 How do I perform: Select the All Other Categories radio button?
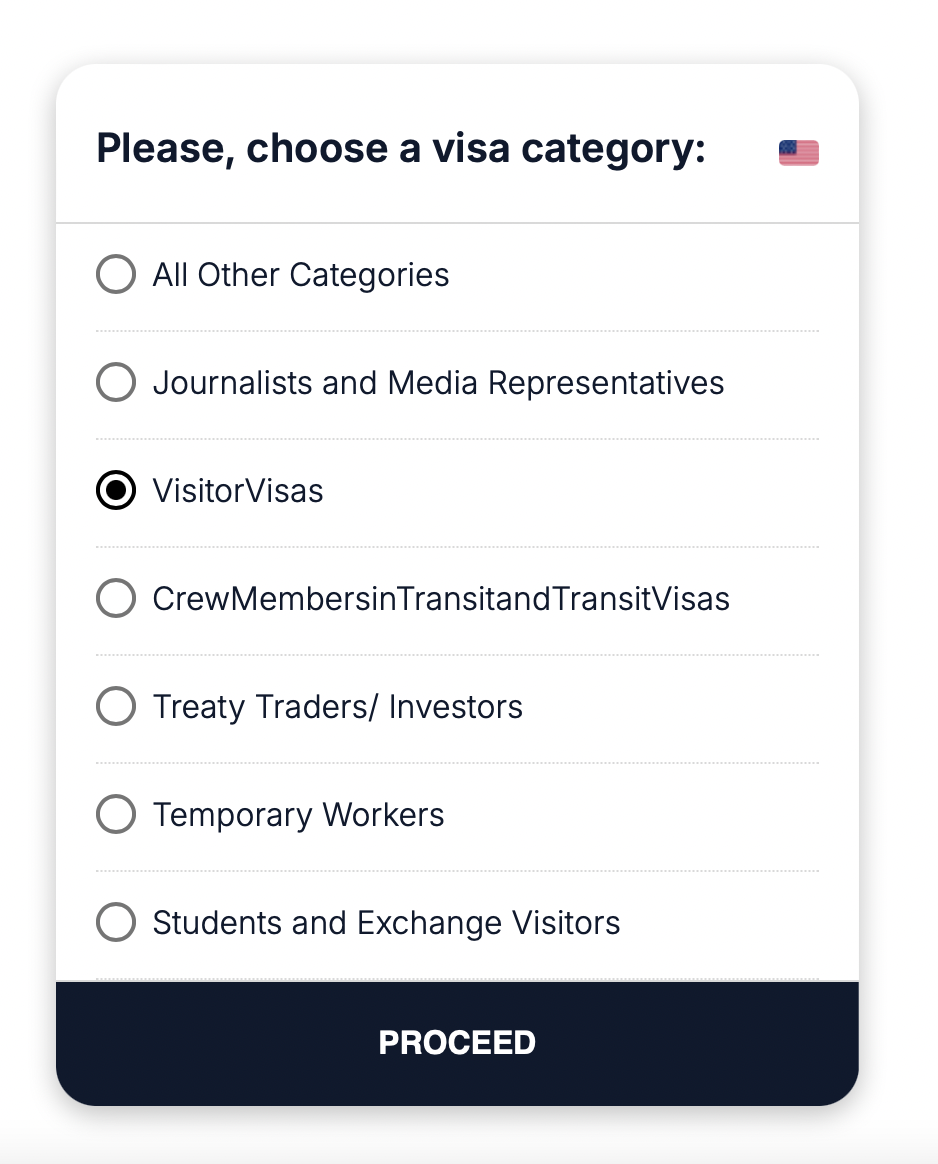click(116, 274)
